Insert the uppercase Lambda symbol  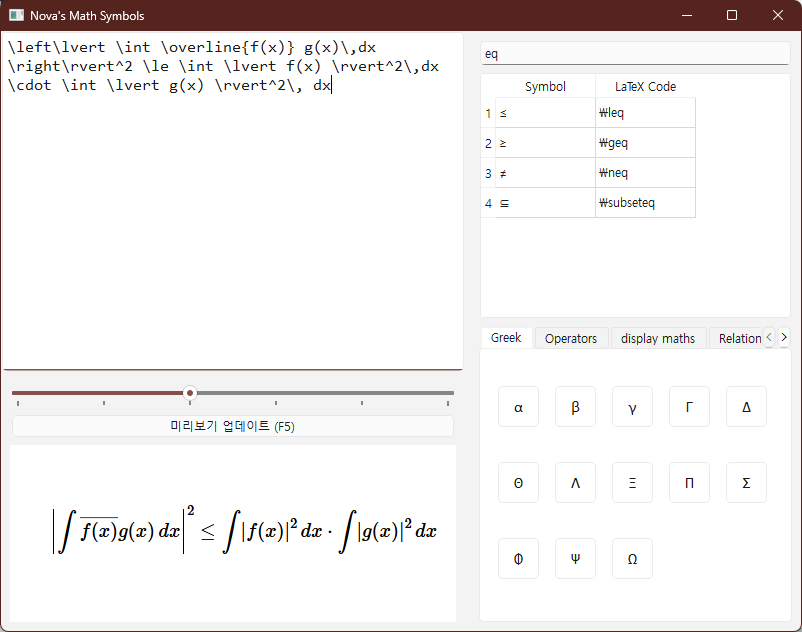point(575,483)
